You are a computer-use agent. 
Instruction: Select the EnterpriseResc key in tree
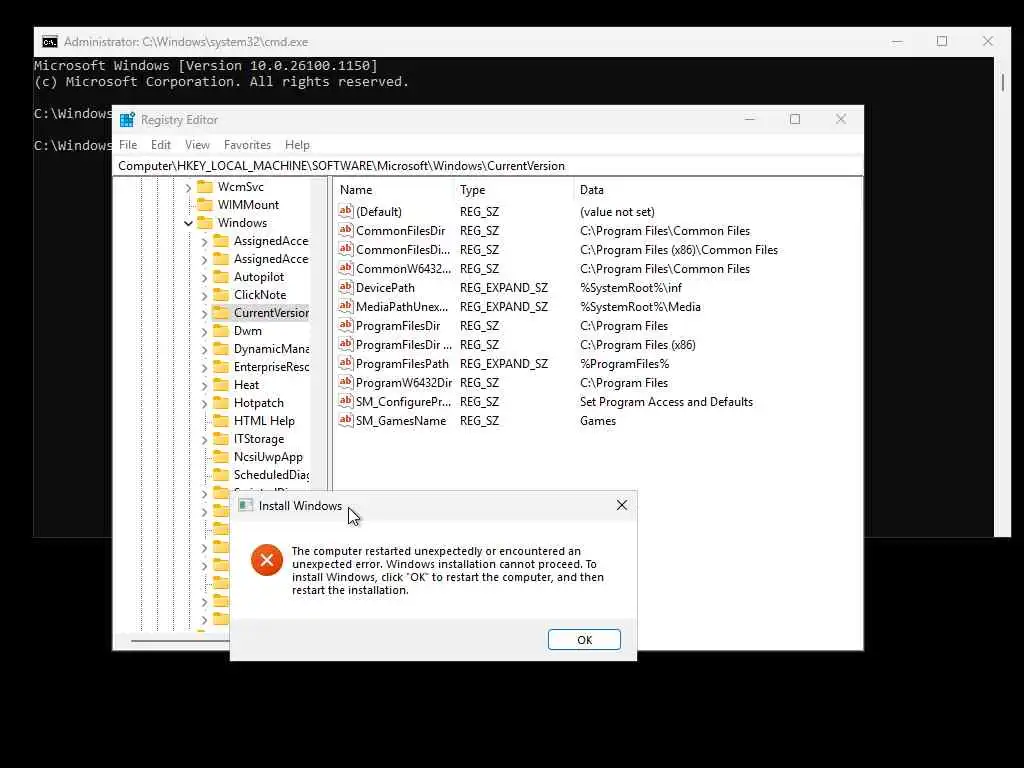click(271, 367)
